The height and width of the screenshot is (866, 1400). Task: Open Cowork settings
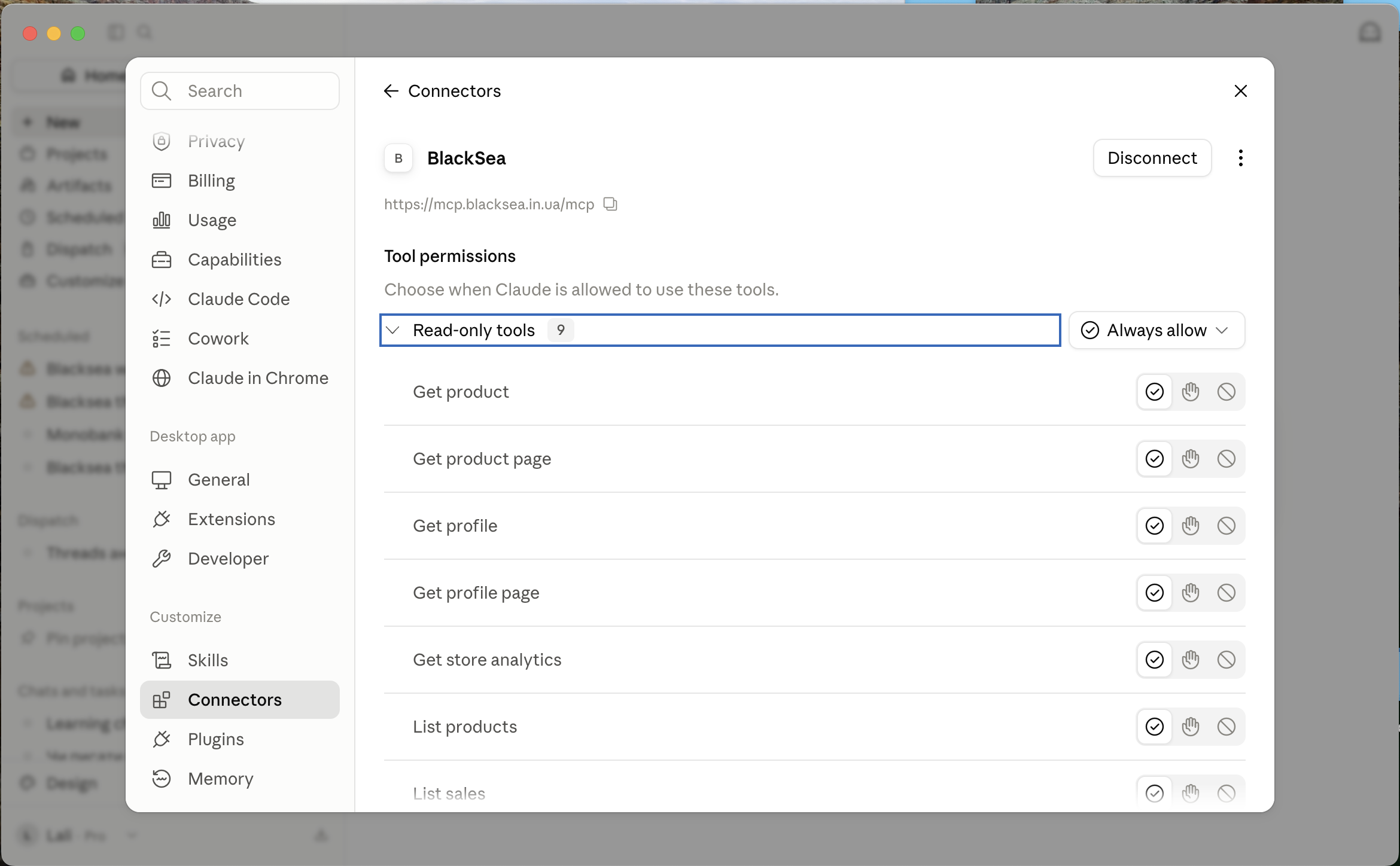240,339
